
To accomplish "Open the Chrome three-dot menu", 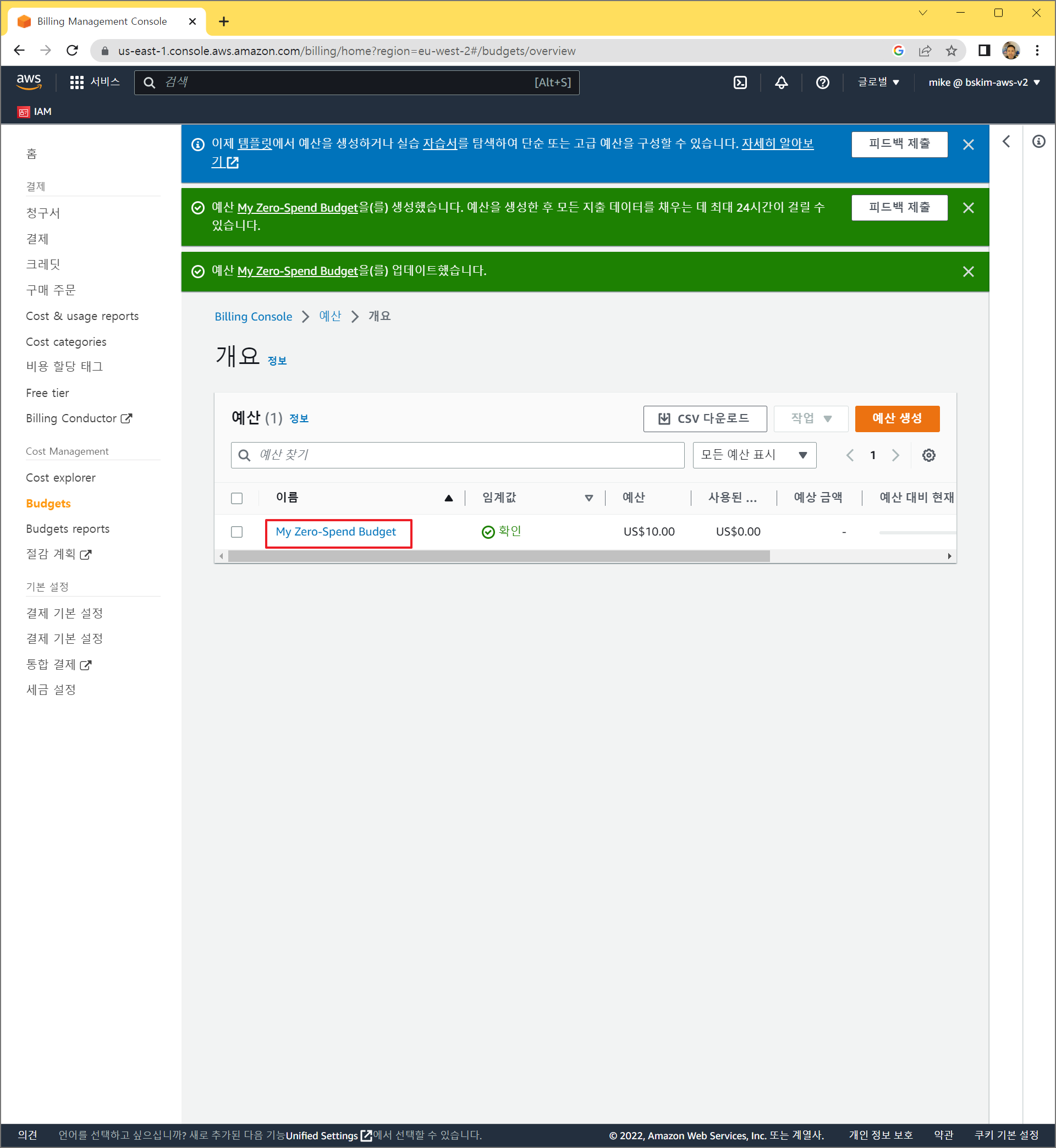I will 1037,51.
